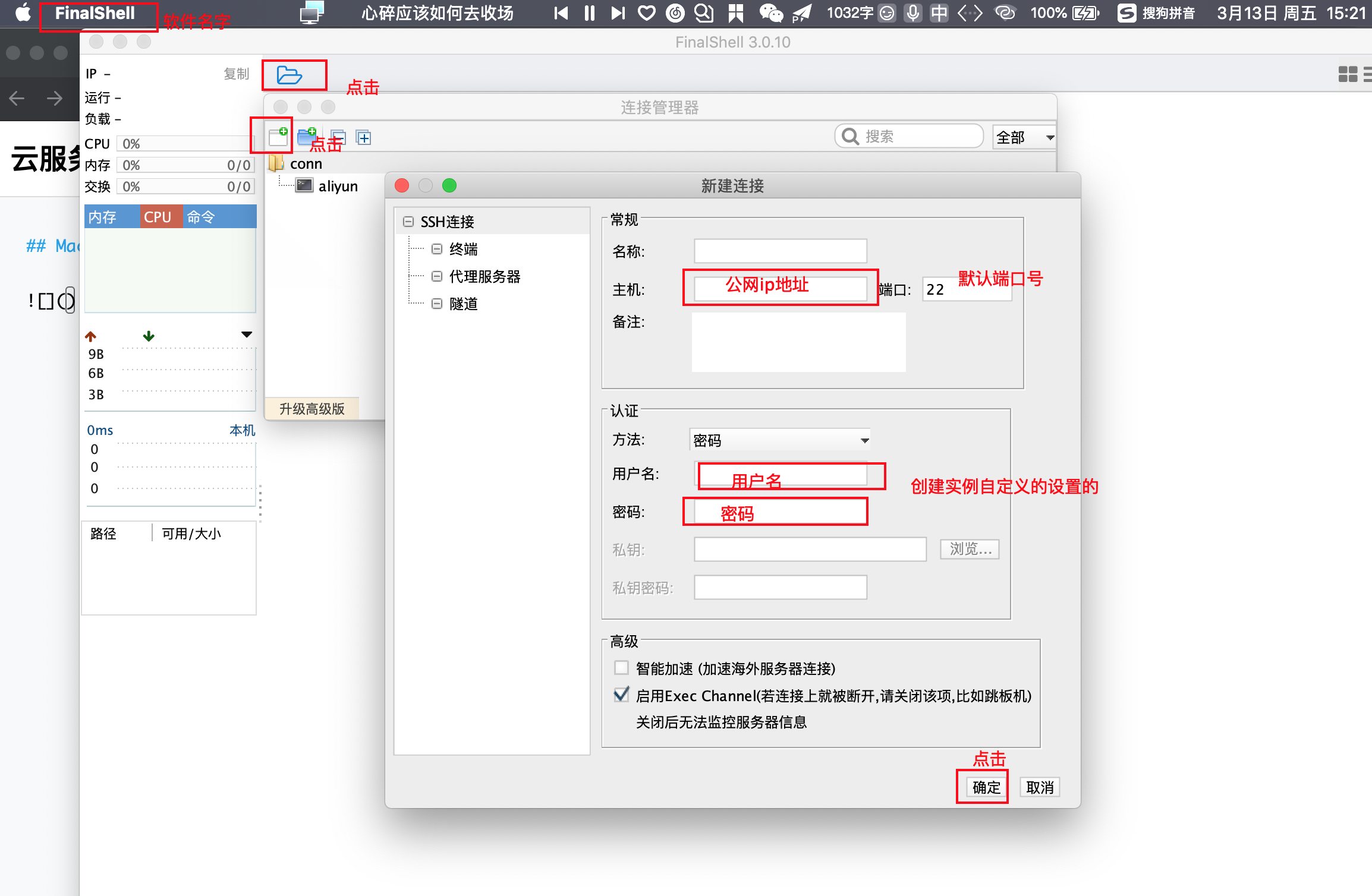Click the new folder icon in connection manager
The image size is (1372, 896).
306,137
